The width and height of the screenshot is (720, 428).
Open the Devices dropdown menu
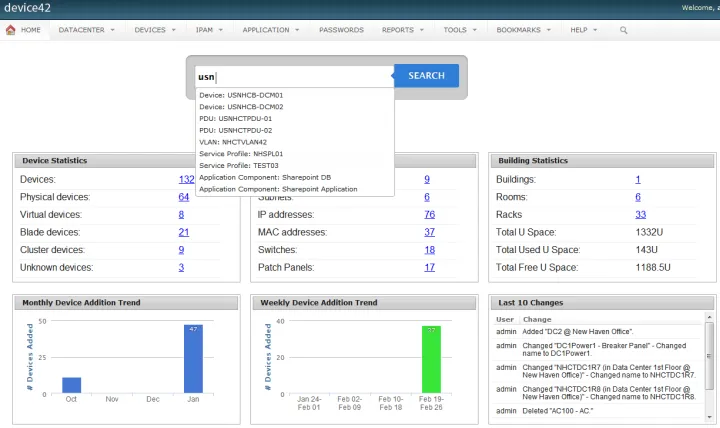tap(155, 30)
